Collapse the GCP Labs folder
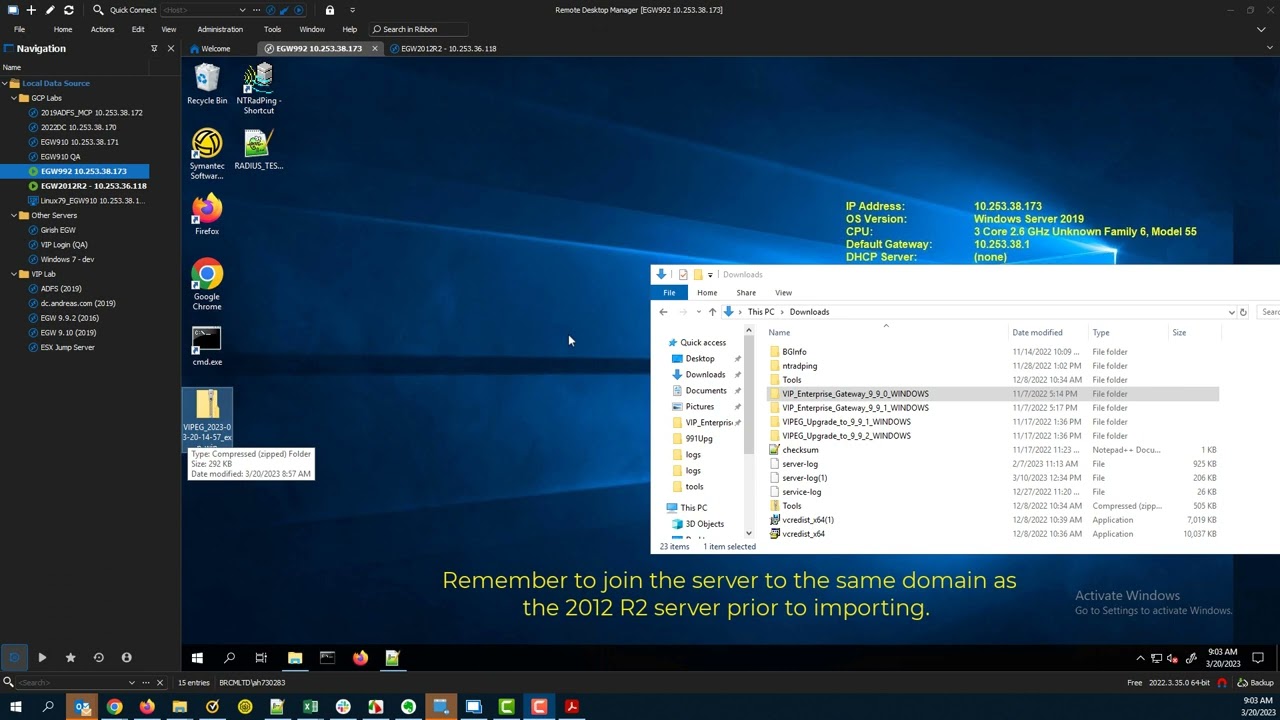1280x720 pixels. pos(14,98)
